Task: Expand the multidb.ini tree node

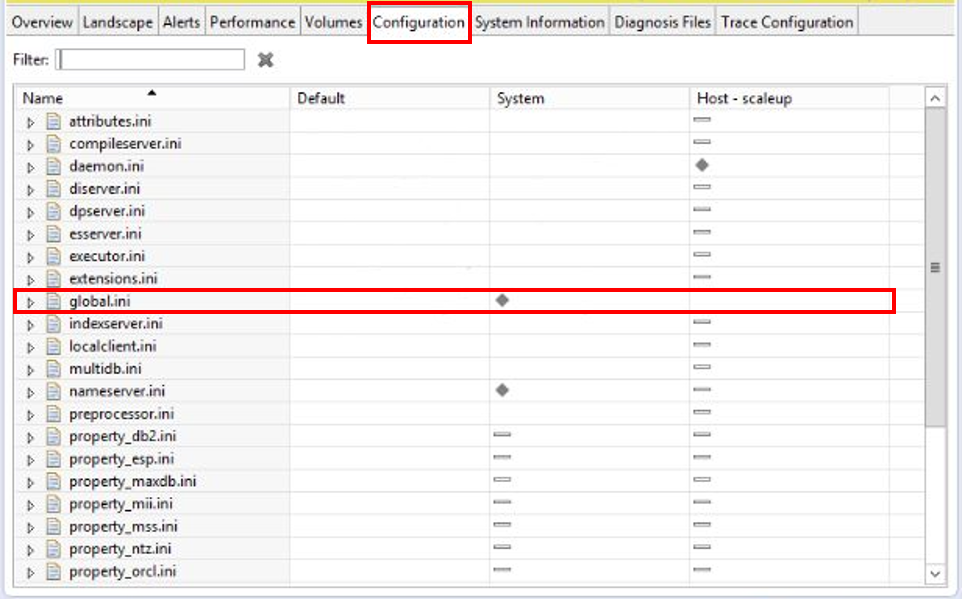Action: point(31,369)
